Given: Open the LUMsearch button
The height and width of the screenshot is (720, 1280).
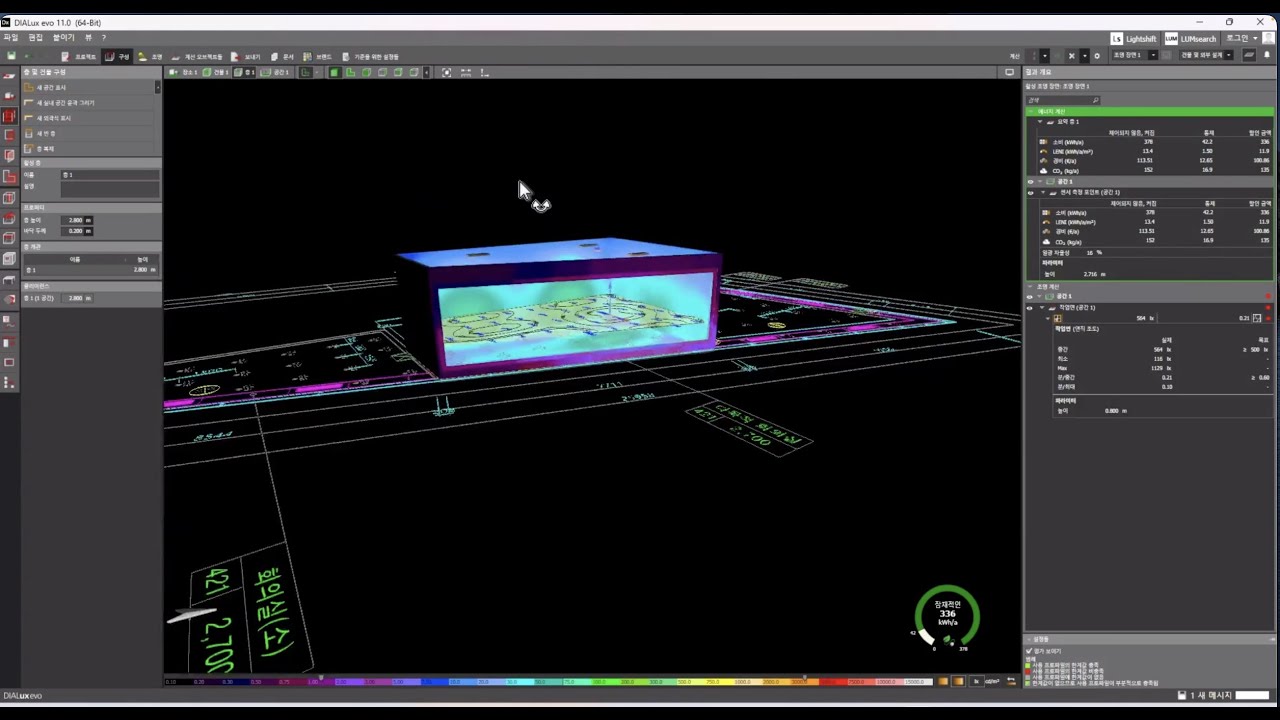Looking at the screenshot, I should (1190, 39).
